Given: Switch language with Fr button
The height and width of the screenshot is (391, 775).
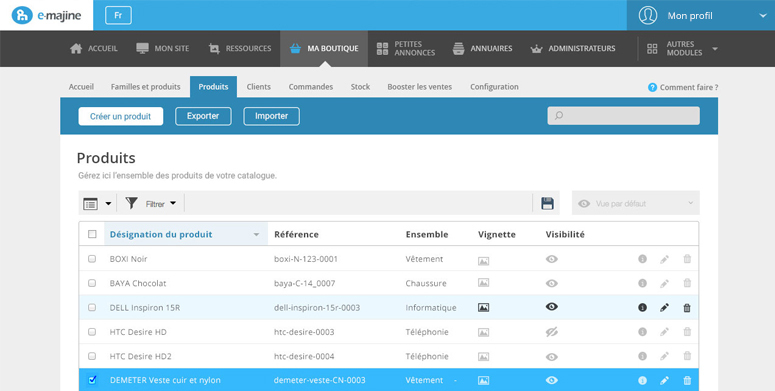Looking at the screenshot, I should click(118, 15).
